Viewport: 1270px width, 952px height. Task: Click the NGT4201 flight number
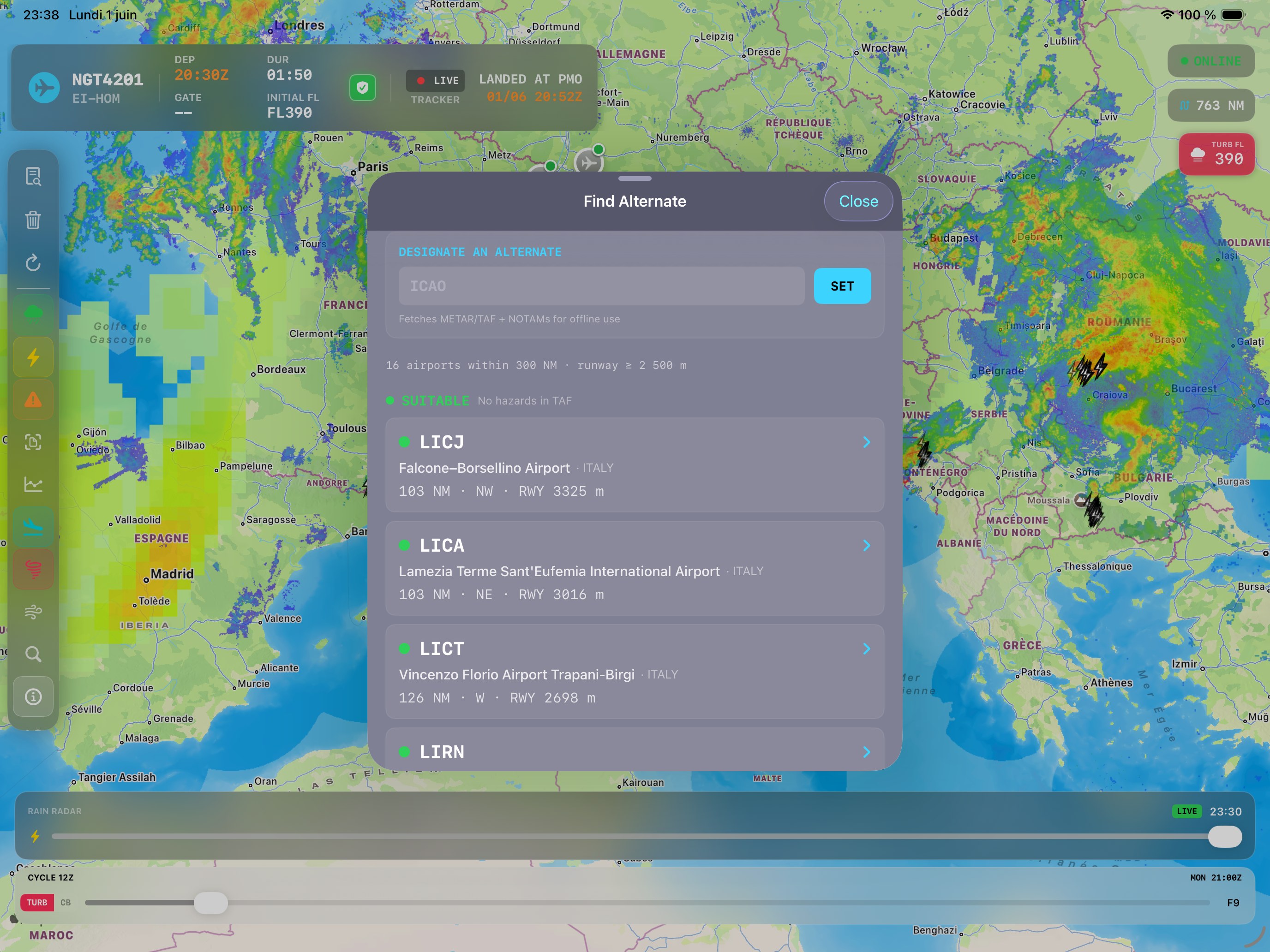(x=108, y=80)
